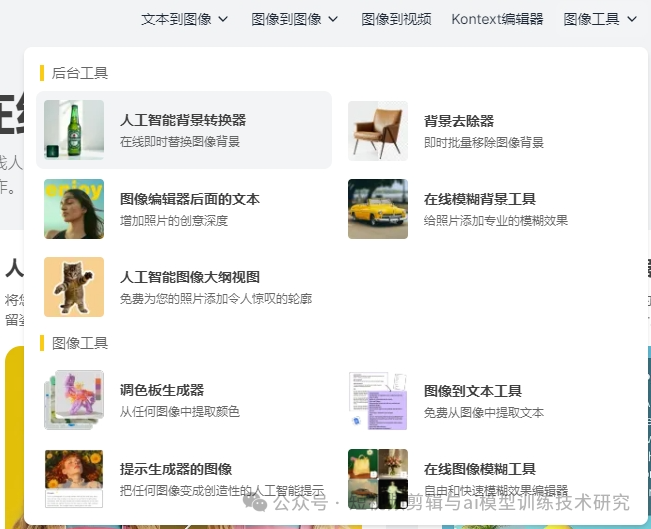Go to Kontext编辑器
The image size is (651, 529).
pyautogui.click(x=497, y=19)
